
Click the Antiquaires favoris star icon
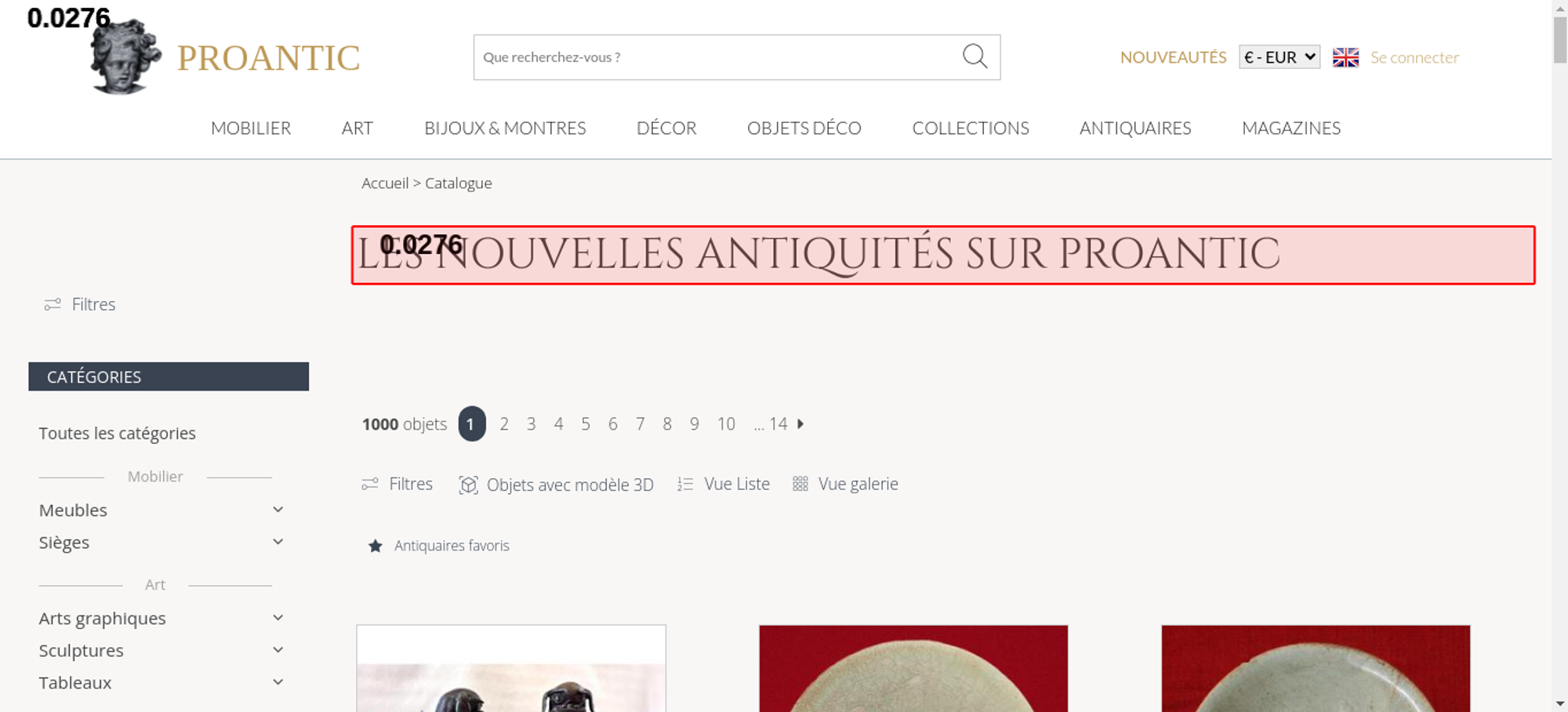[376, 546]
